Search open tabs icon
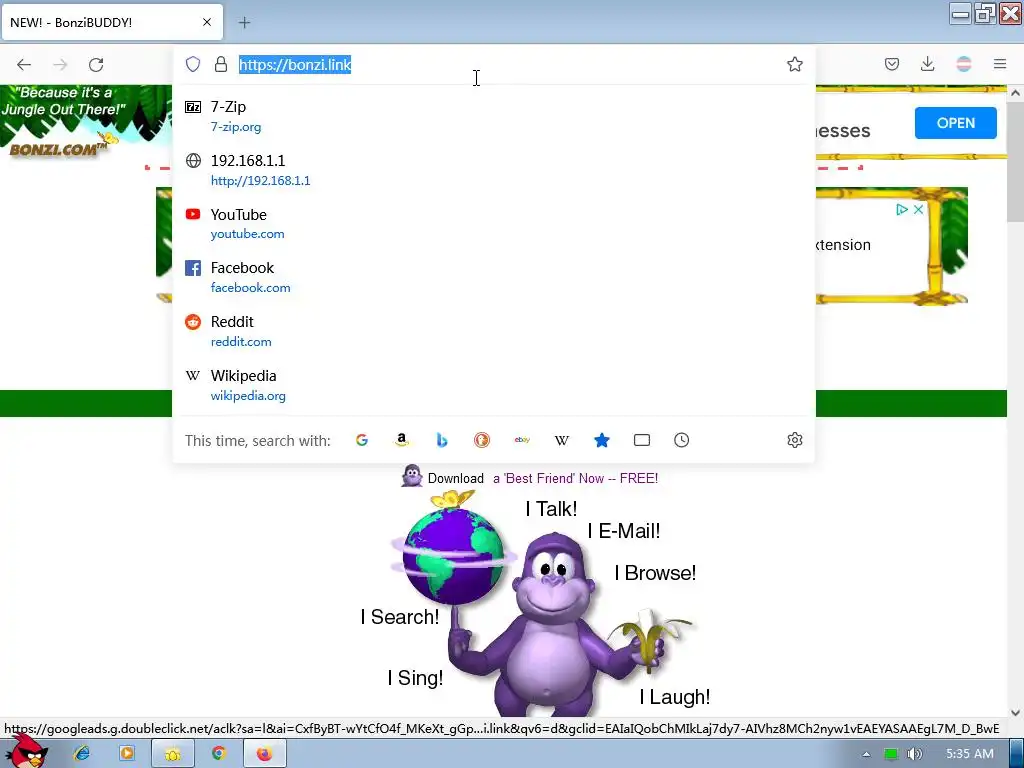The image size is (1024, 768). (x=642, y=440)
